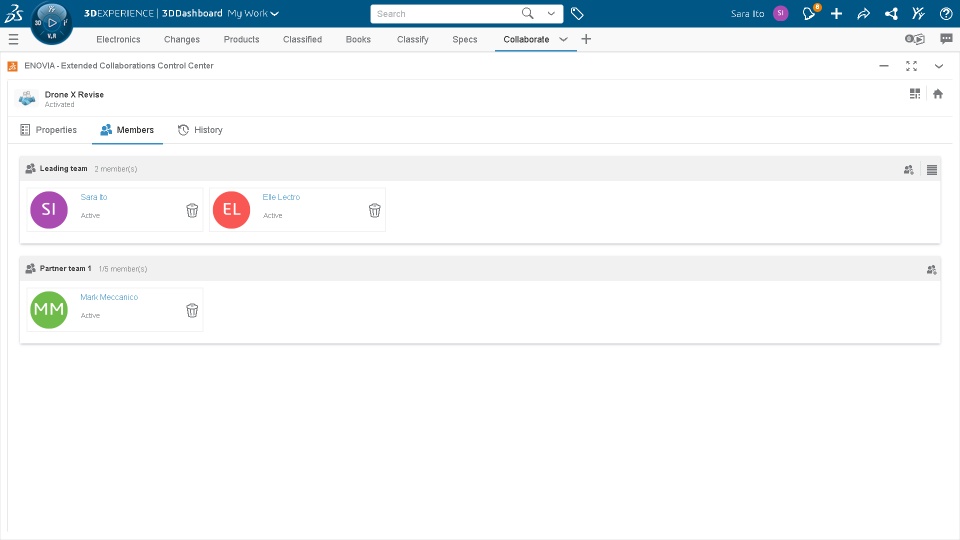The image size is (960, 540).
Task: Remove Elle Lectro with trash icon
Action: point(375,211)
